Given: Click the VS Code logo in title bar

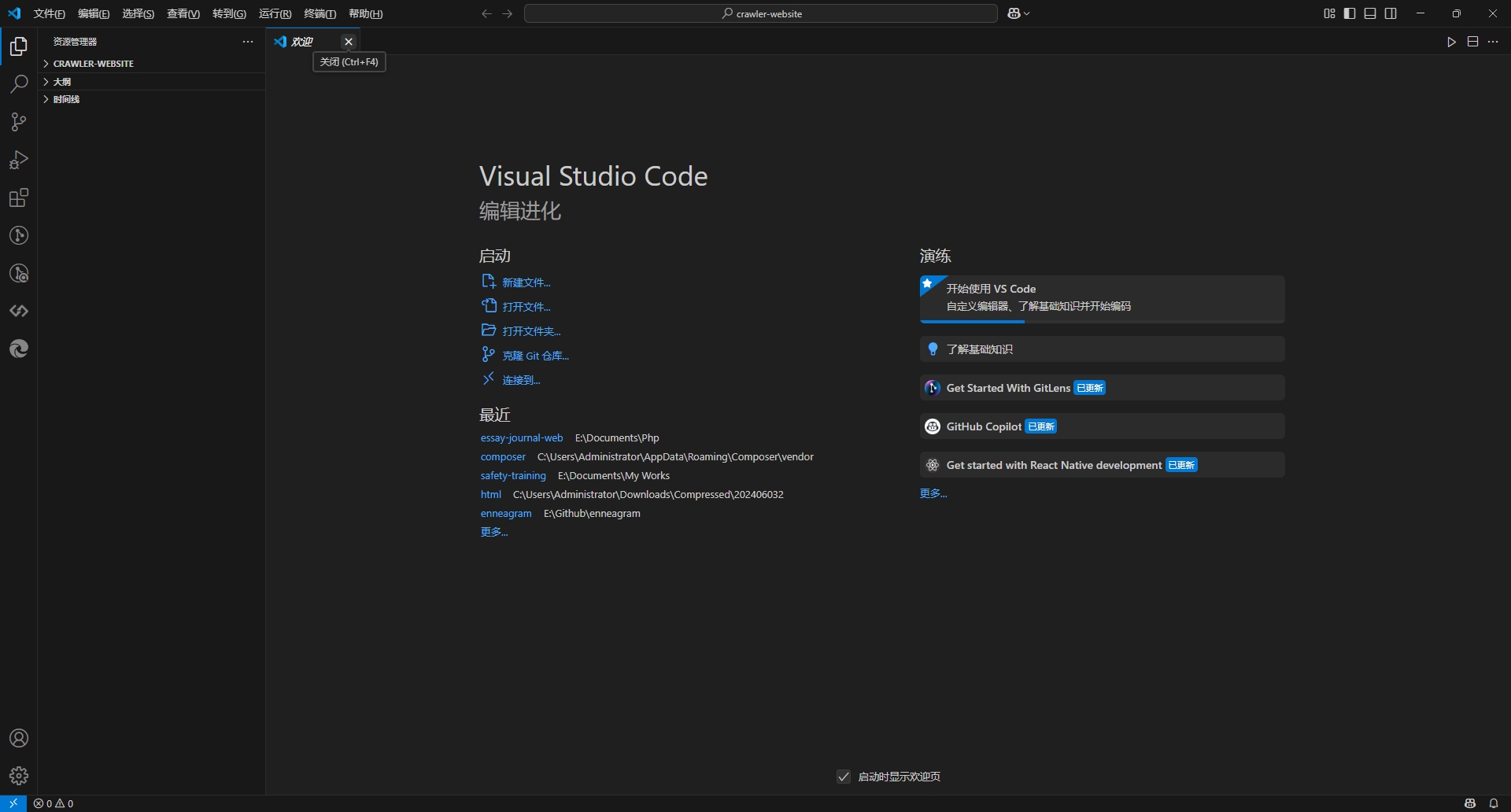Looking at the screenshot, I should (x=14, y=13).
